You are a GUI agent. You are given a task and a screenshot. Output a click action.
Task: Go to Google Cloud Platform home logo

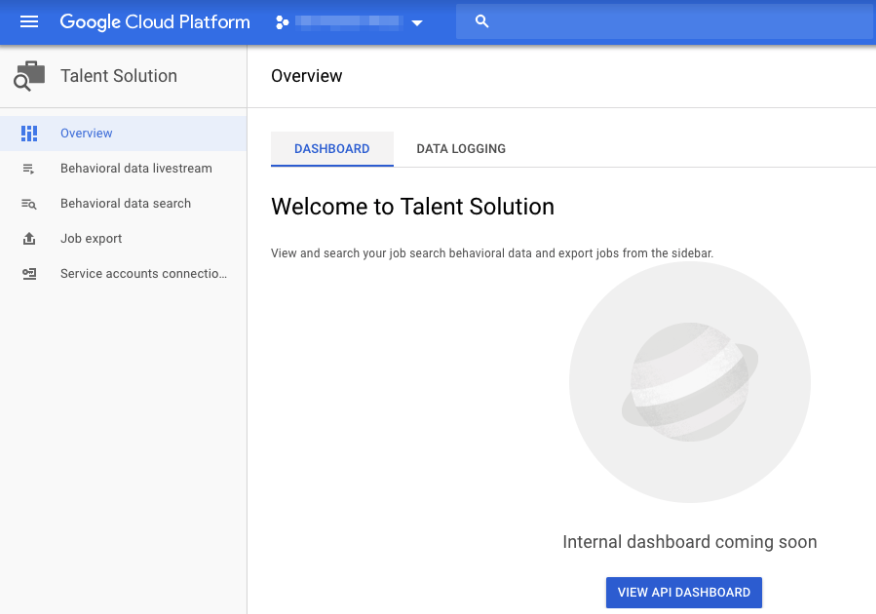(155, 22)
